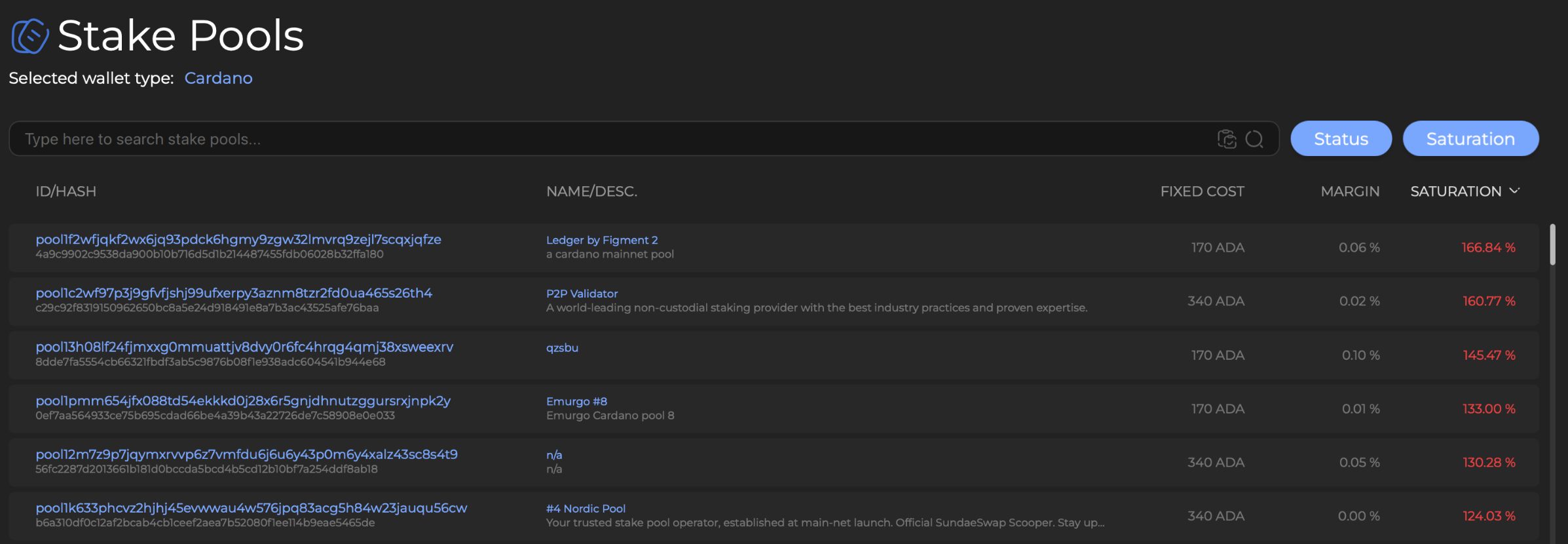Image resolution: width=1568 pixels, height=544 pixels.
Task: Click "Emurgo Cardano pool 8" description
Action: 610,416
